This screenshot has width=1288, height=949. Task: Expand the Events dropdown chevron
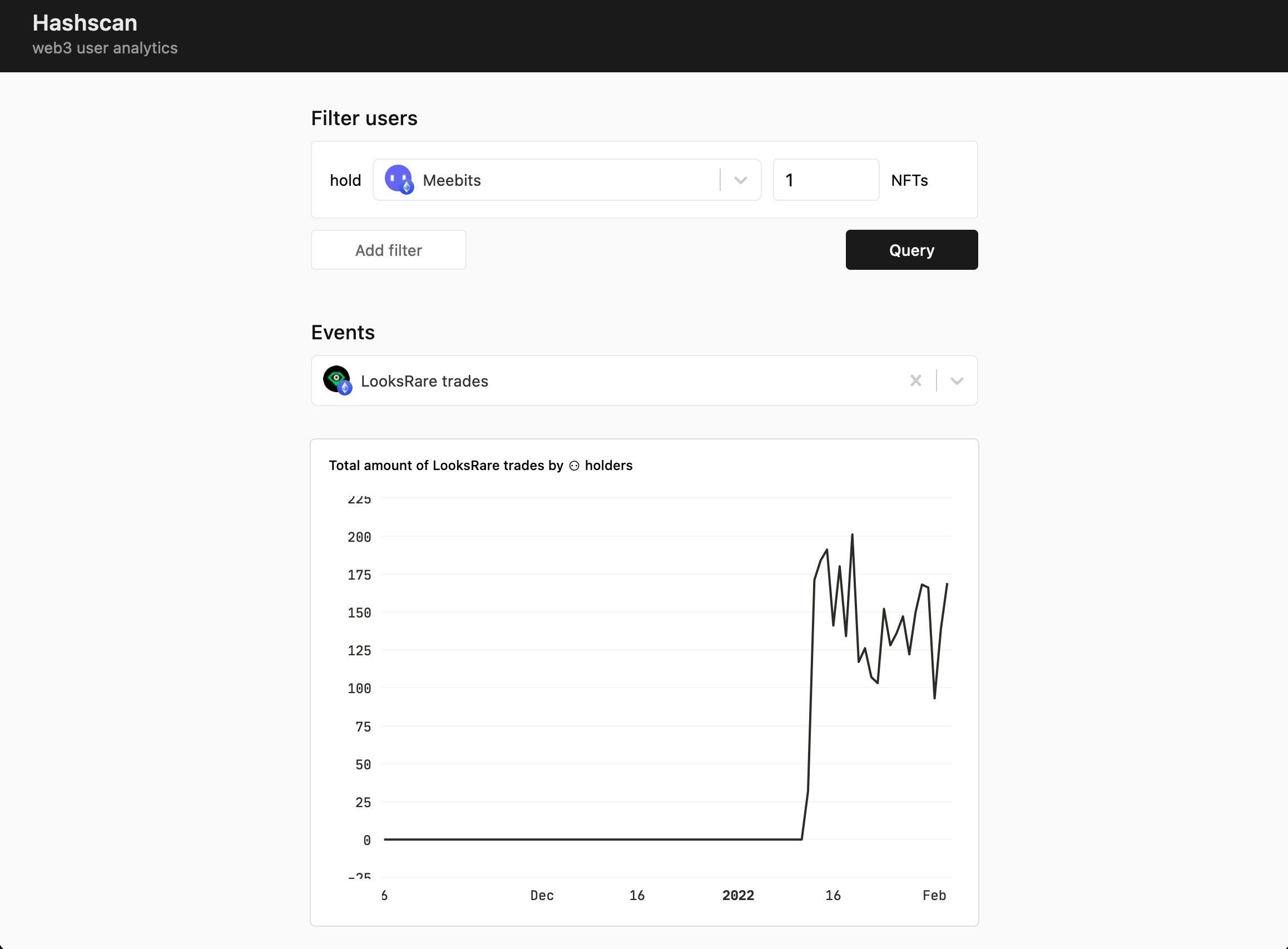tap(957, 381)
